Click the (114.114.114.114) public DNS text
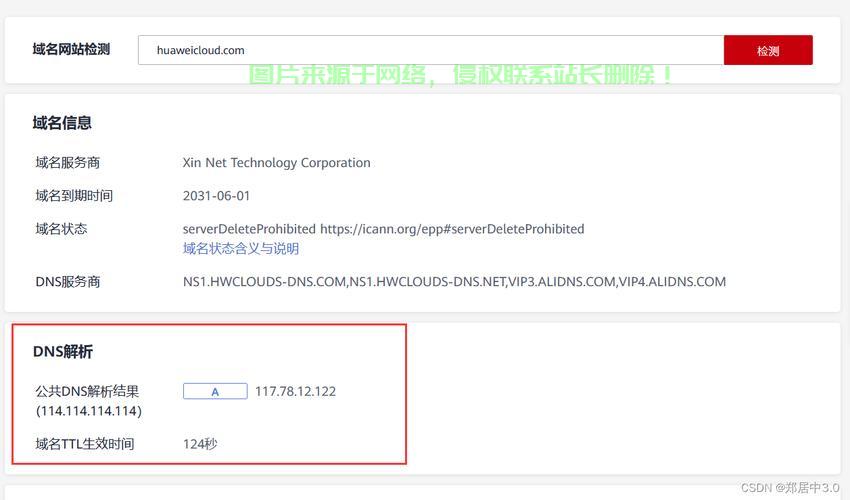 click(x=89, y=411)
